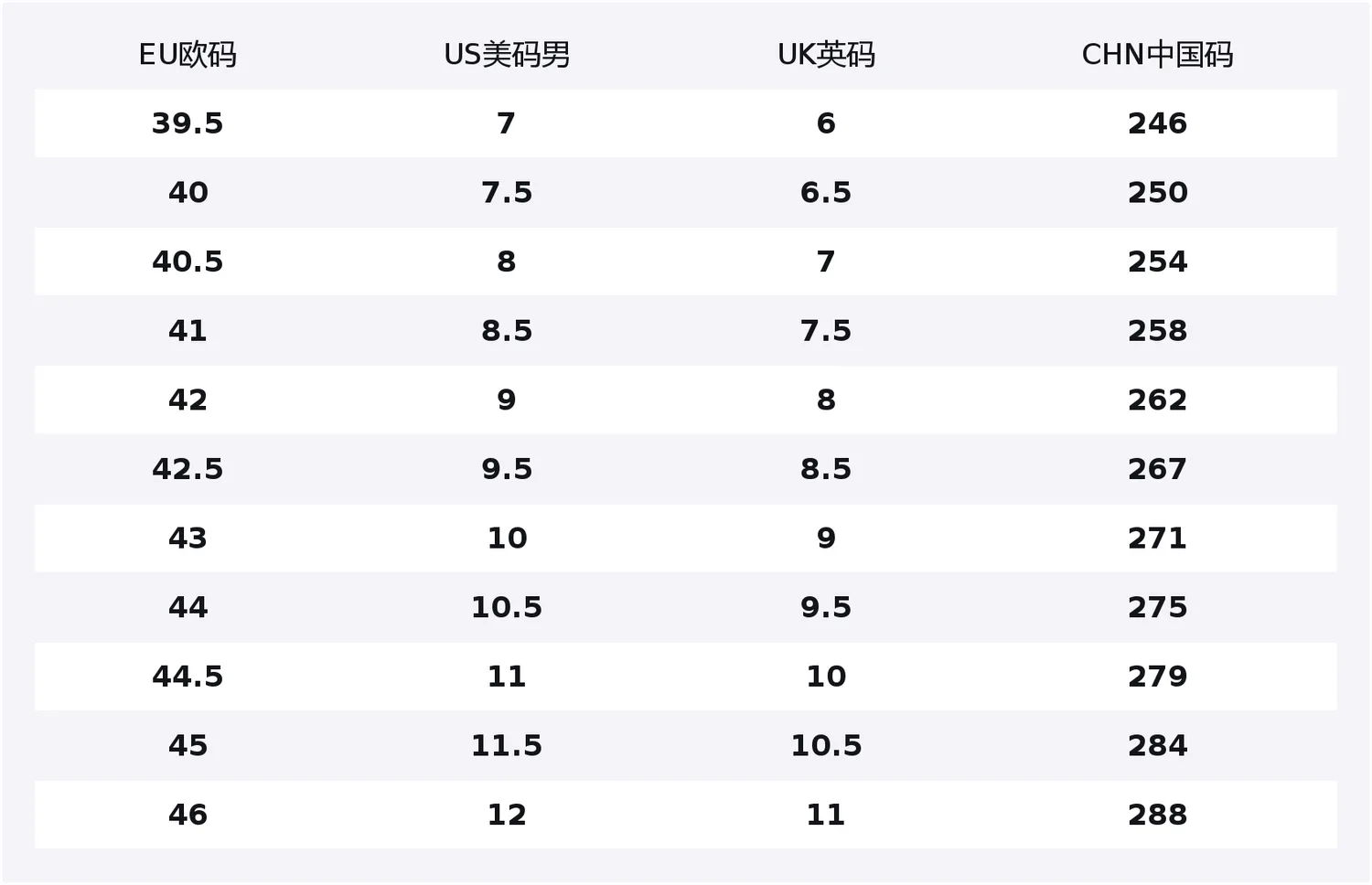Viewport: 1372px width, 885px height.
Task: Click the UK英码 column header
Action: (826, 55)
